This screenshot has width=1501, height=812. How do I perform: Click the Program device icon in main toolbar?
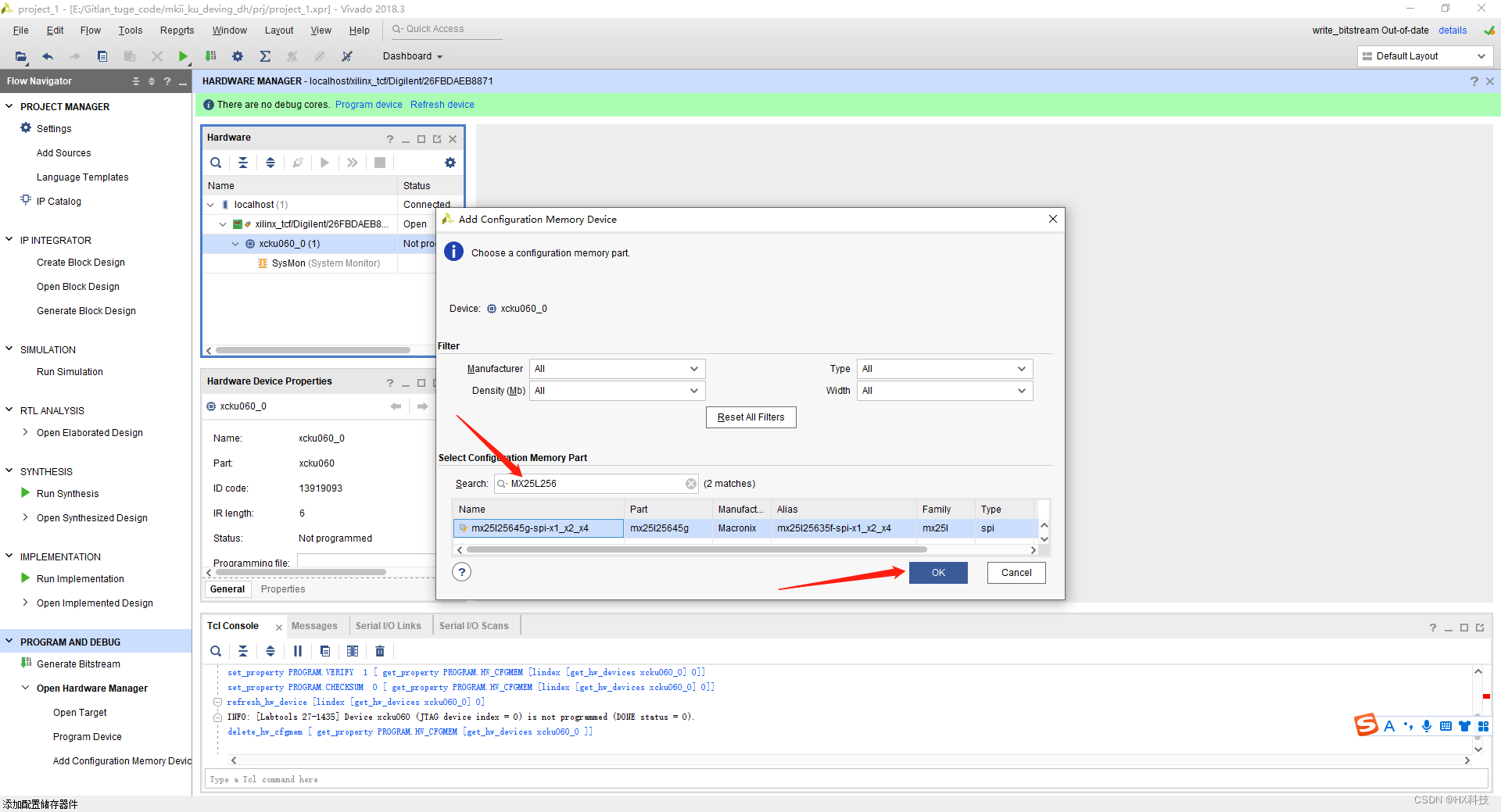pos(210,56)
